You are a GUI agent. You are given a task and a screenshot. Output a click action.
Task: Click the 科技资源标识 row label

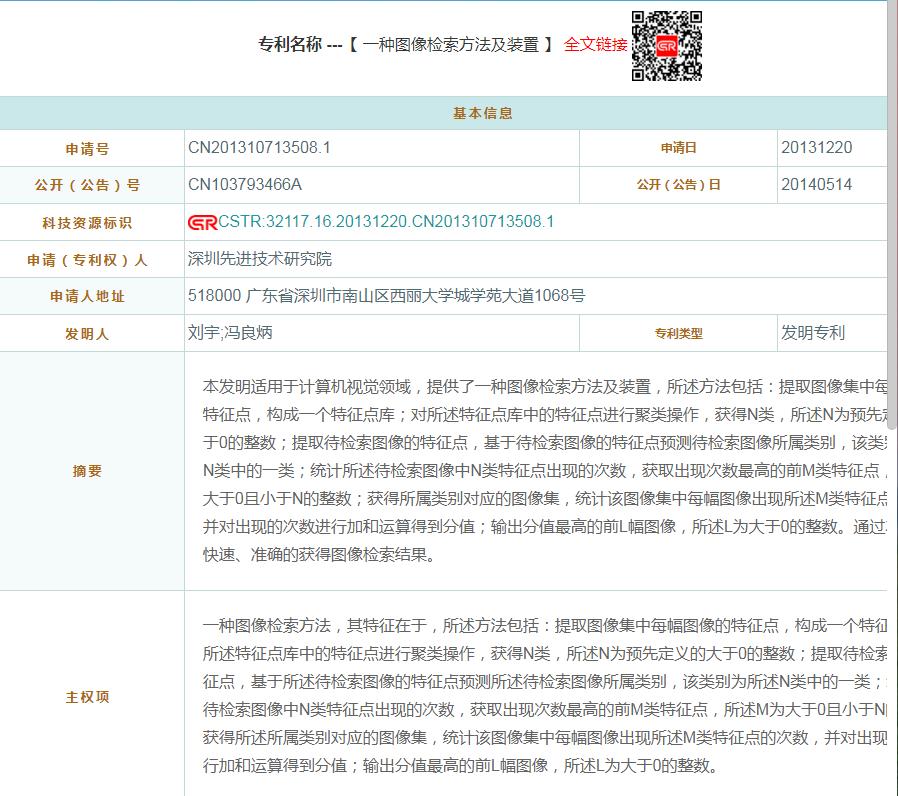(87, 223)
